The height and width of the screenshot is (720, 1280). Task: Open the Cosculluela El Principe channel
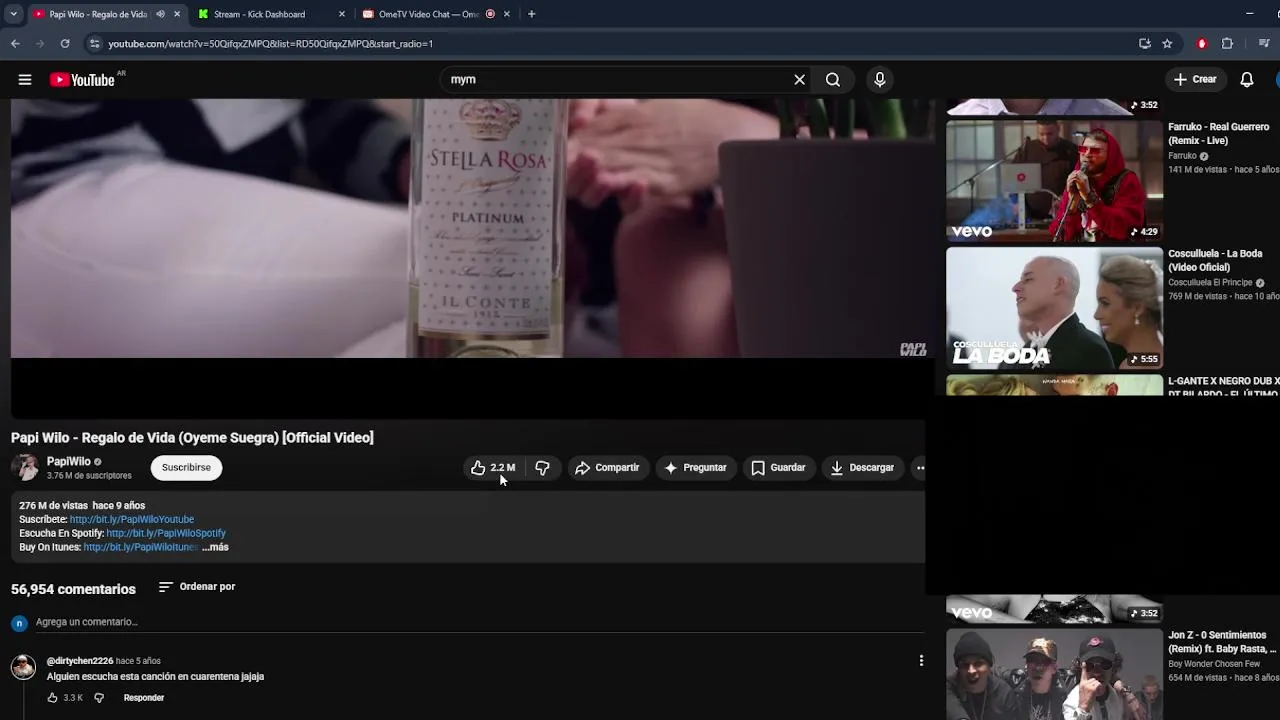click(1210, 283)
